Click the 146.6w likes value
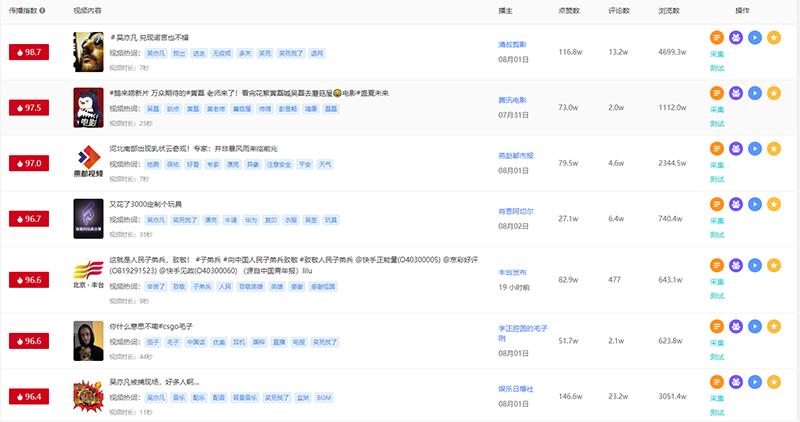This screenshot has height=422, width=800. pyautogui.click(x=570, y=396)
